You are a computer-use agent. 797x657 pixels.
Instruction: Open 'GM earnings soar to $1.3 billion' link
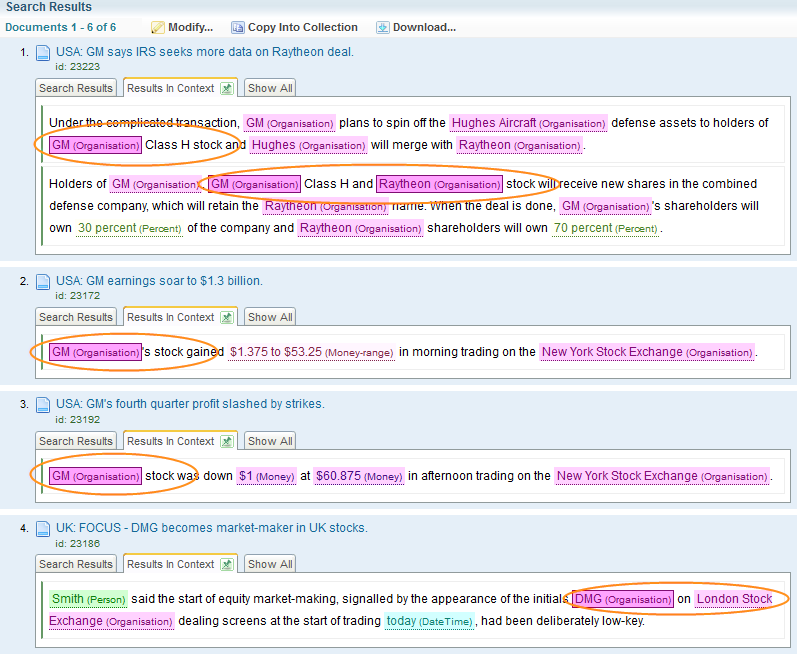[x=159, y=281]
